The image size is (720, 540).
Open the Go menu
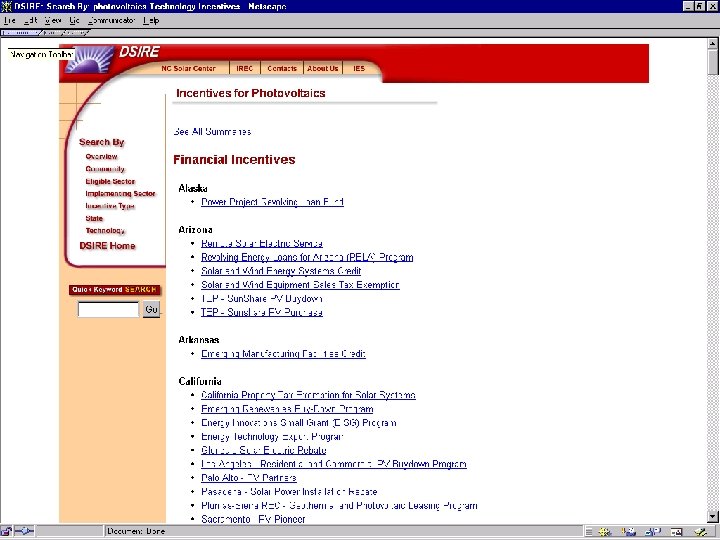point(74,20)
